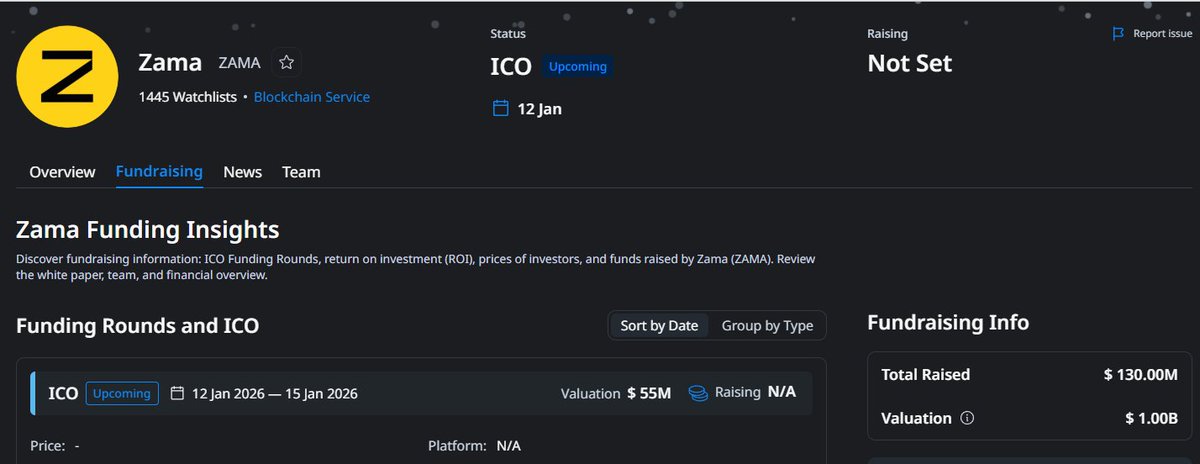Click the Platform: N/A field

tap(474, 445)
